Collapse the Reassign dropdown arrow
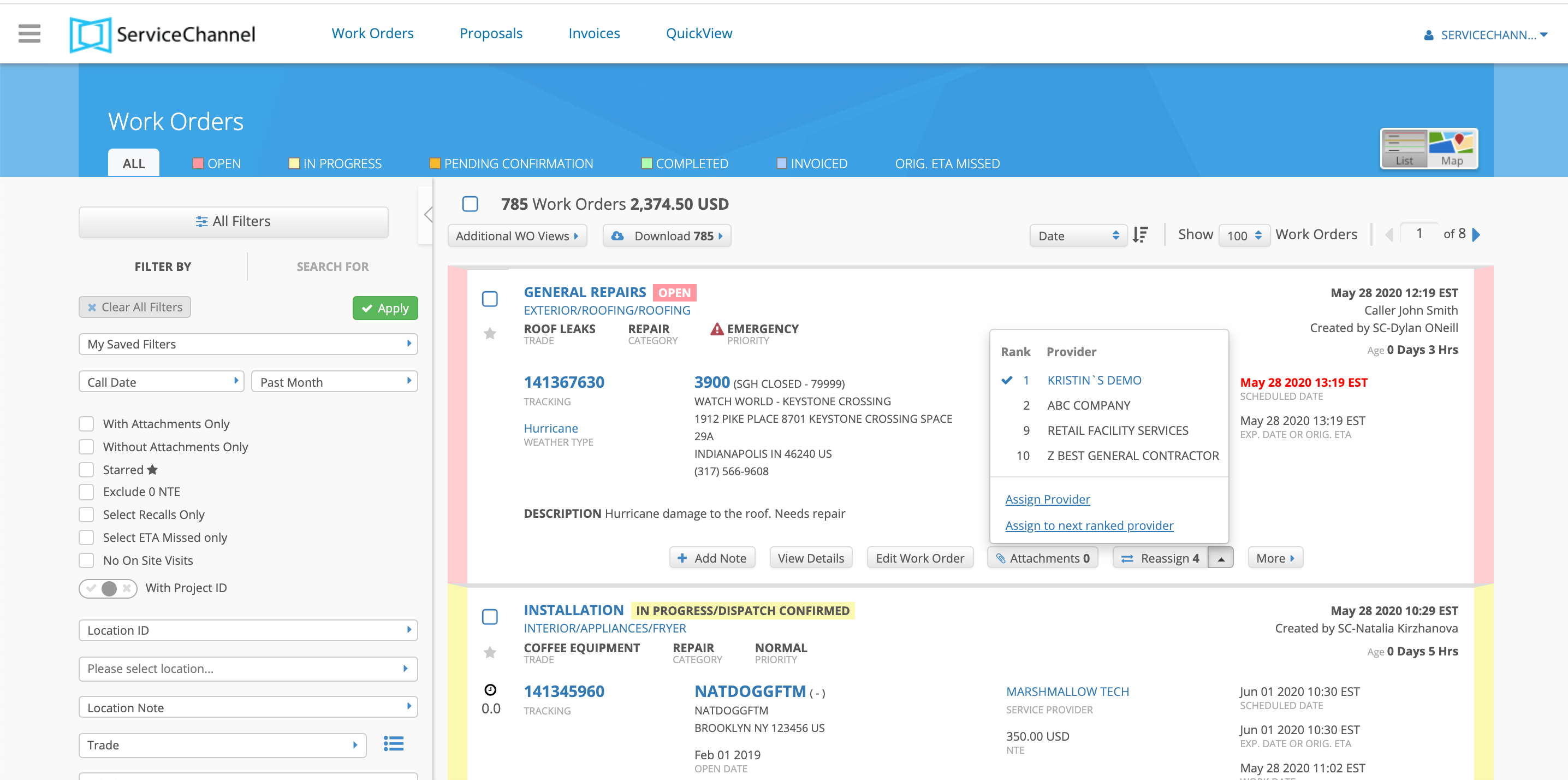 [1220, 558]
